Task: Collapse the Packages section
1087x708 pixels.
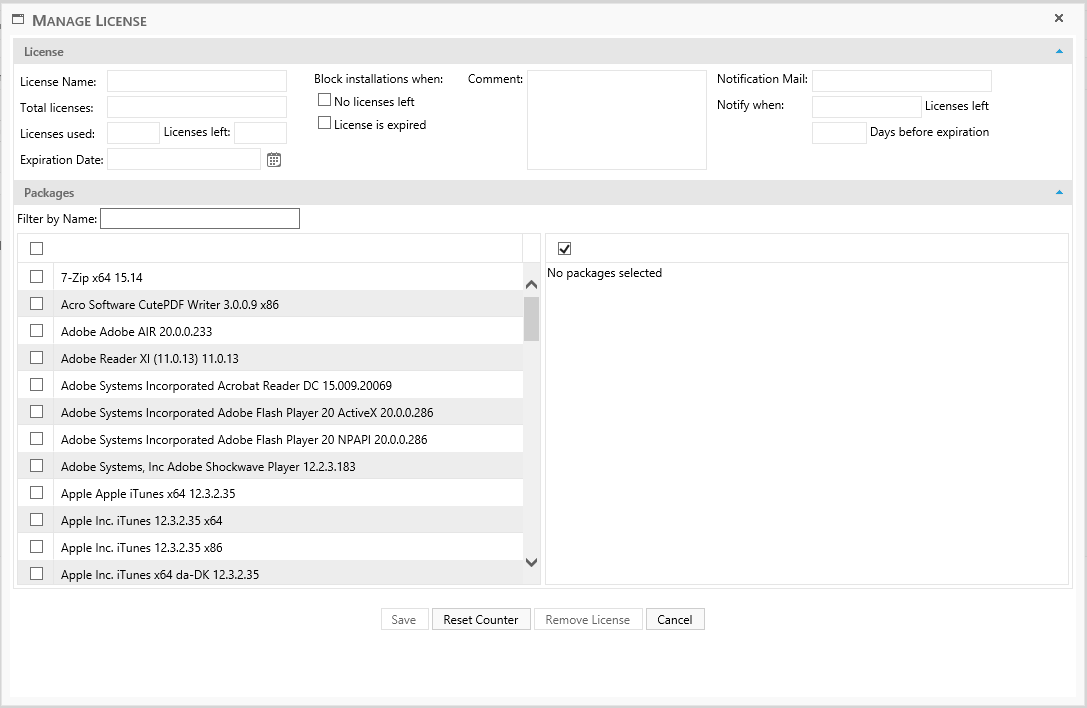Action: pyautogui.click(x=1059, y=193)
